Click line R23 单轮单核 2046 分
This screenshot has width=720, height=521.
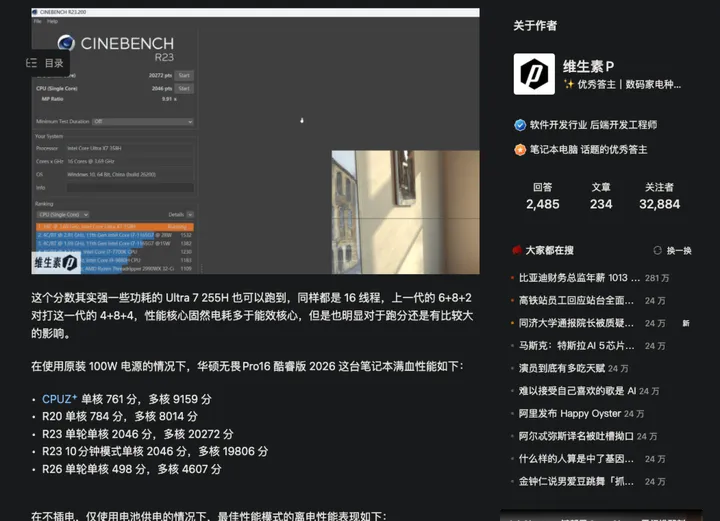[x=138, y=434]
